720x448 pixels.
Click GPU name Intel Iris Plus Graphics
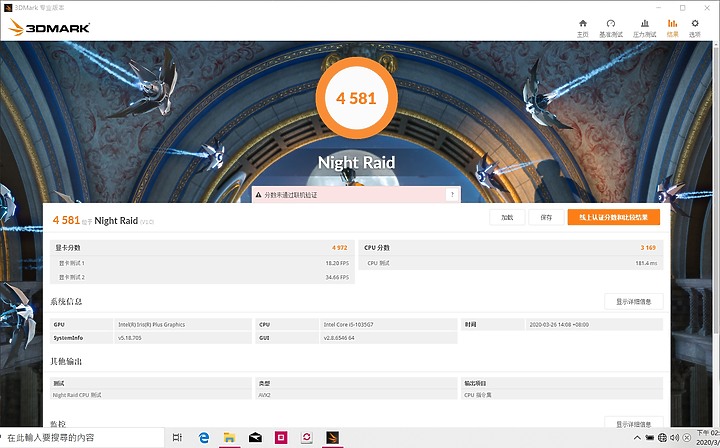pos(152,325)
